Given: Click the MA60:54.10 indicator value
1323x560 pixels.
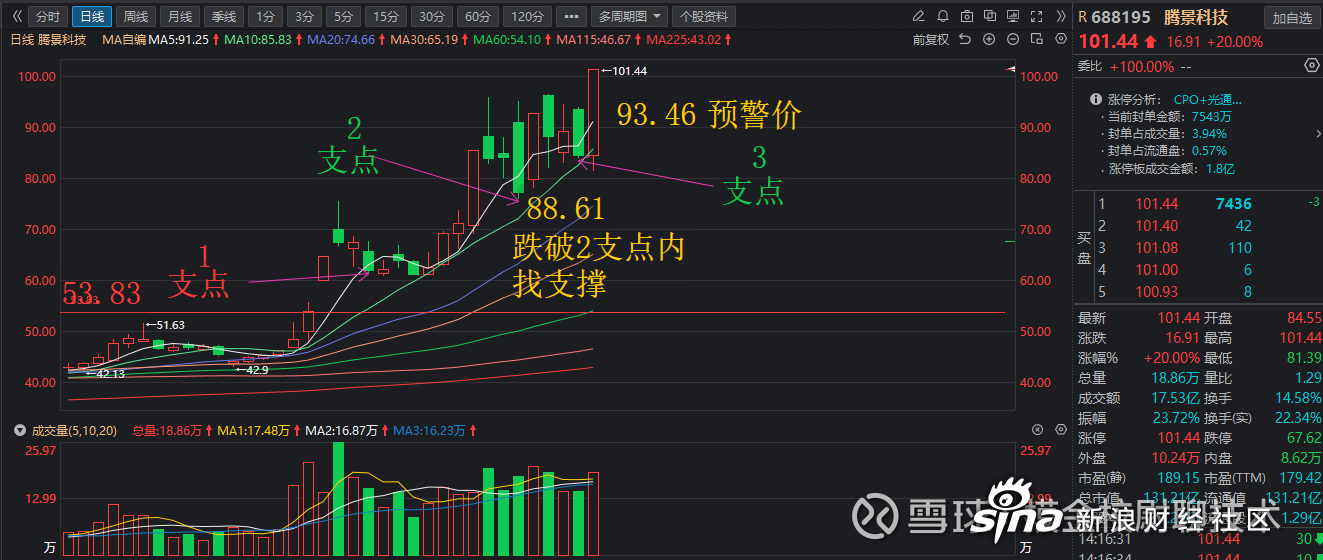Looking at the screenshot, I should pos(506,39).
